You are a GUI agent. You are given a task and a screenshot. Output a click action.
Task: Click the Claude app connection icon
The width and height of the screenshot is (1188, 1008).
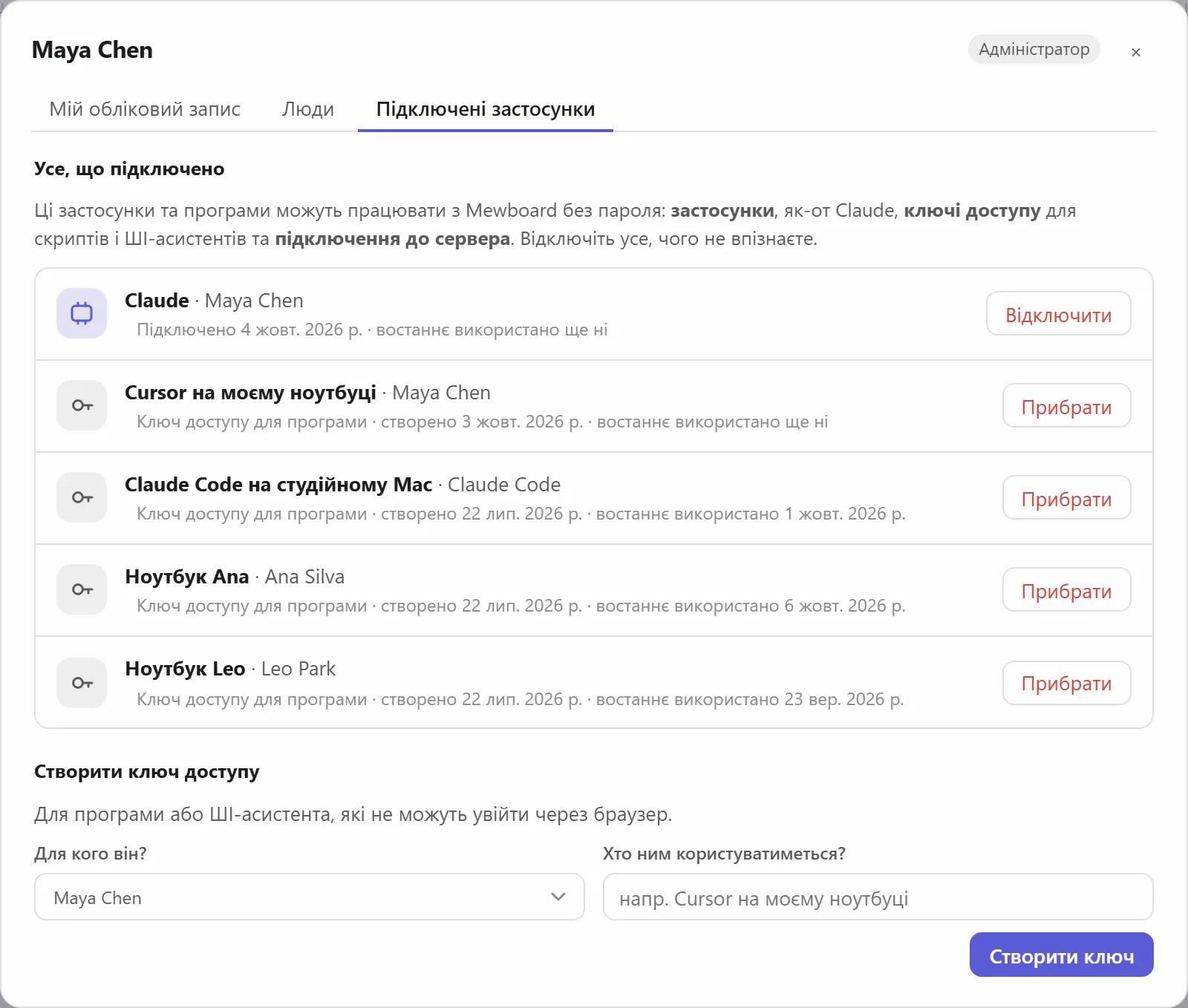82,313
